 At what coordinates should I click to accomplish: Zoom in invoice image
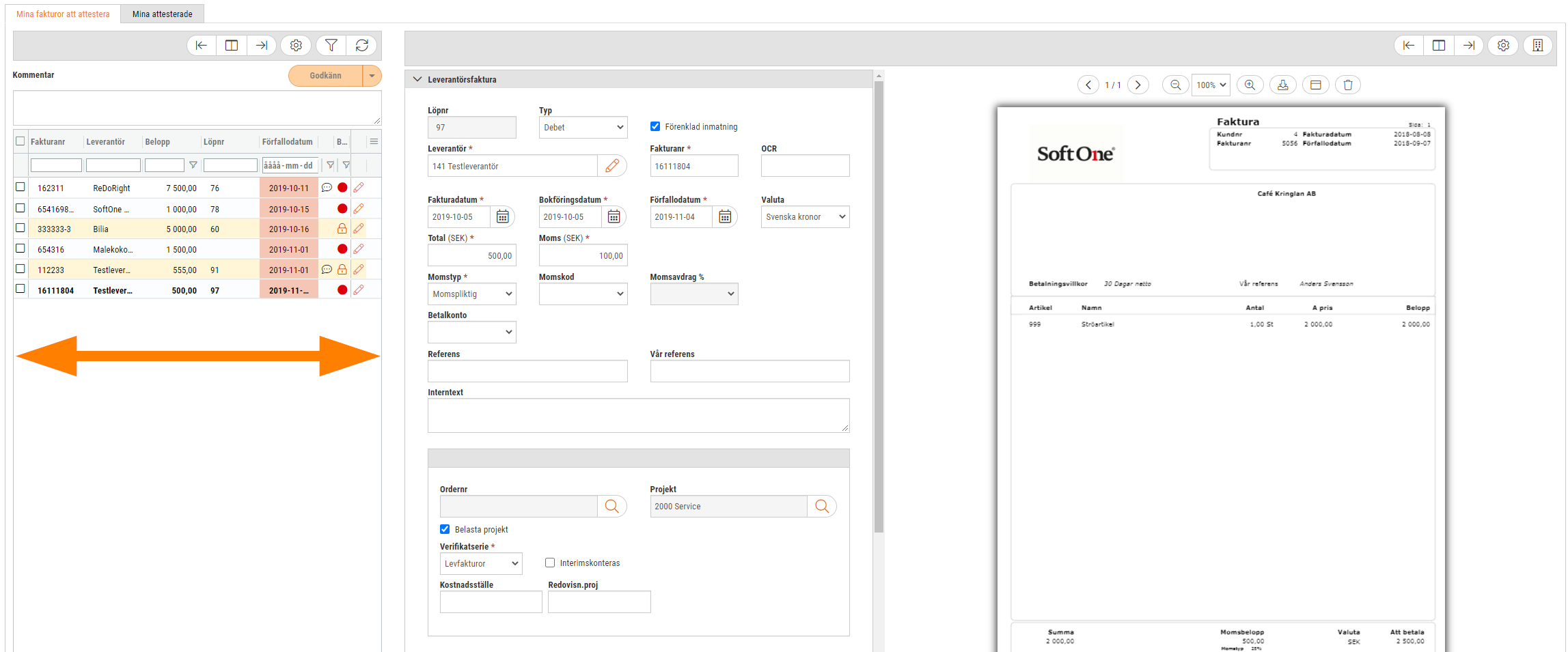tap(1250, 85)
